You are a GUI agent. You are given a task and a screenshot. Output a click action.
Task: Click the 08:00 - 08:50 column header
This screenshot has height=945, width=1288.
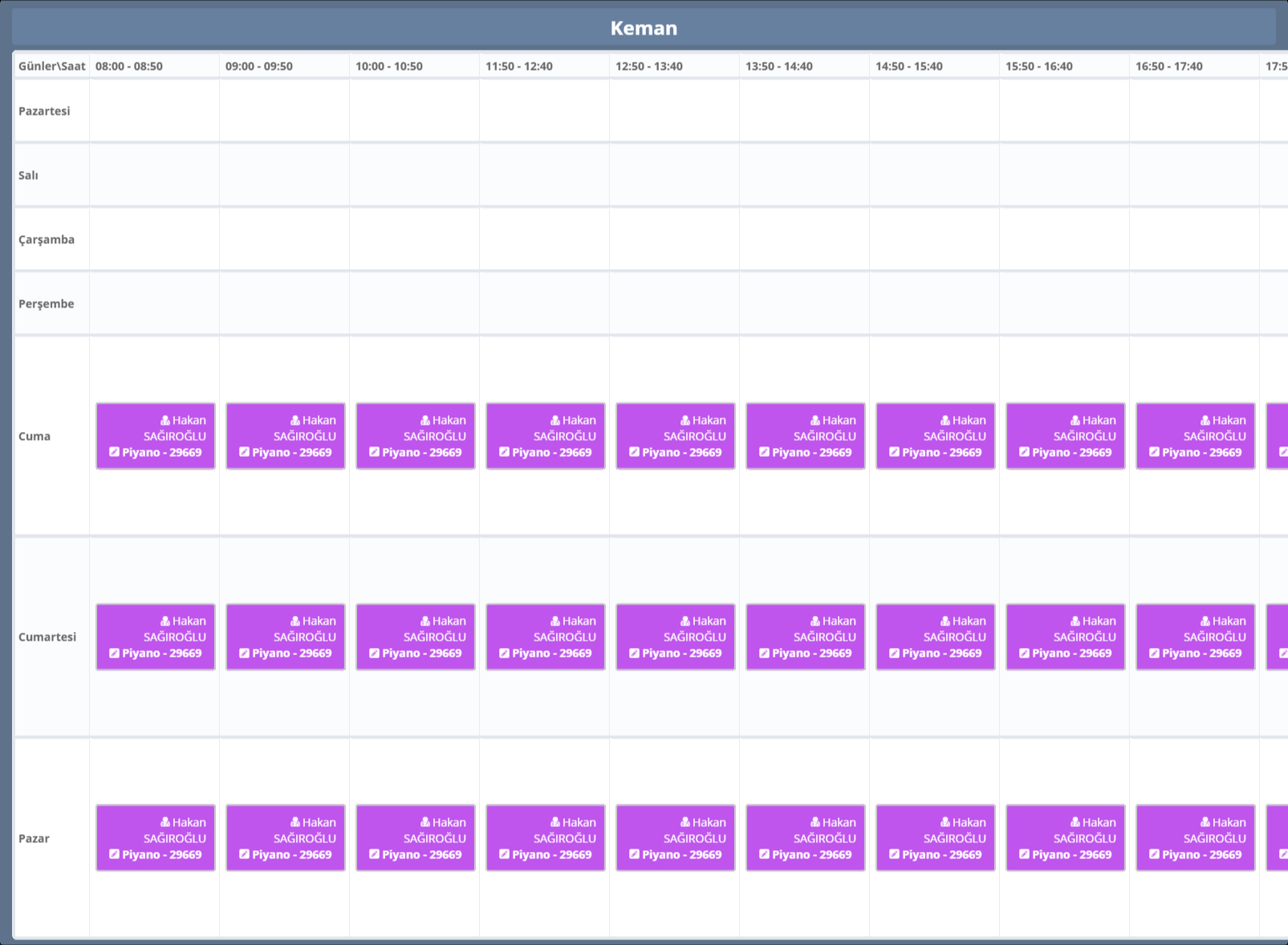pyautogui.click(x=129, y=67)
